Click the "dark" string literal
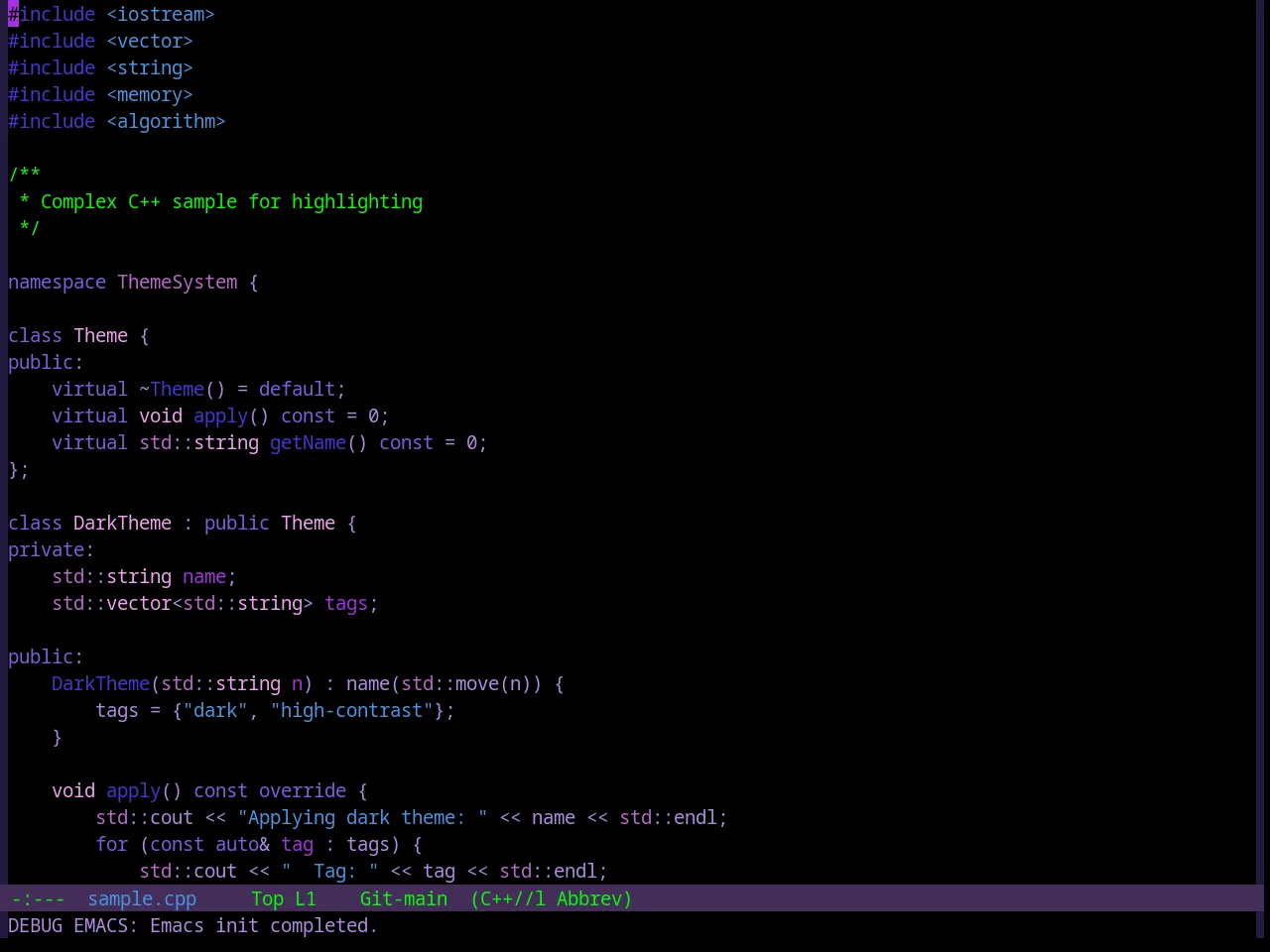The image size is (1270, 952). [x=215, y=710]
